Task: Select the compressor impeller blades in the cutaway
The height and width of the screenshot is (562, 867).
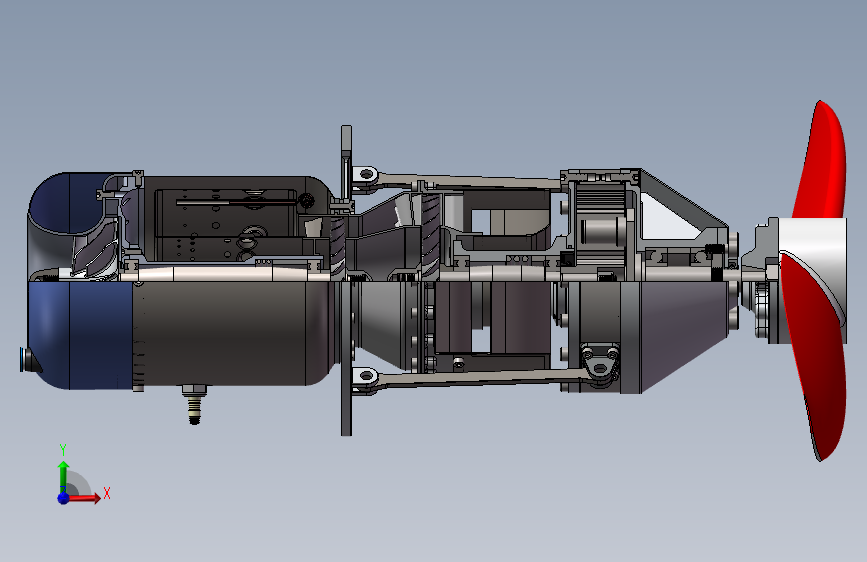Action: pos(95,248)
